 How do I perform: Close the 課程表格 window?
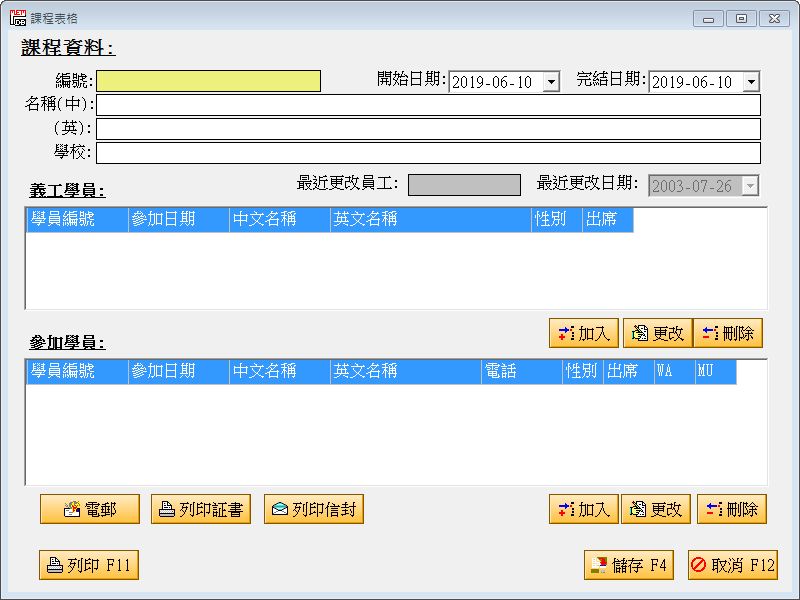coord(774,19)
